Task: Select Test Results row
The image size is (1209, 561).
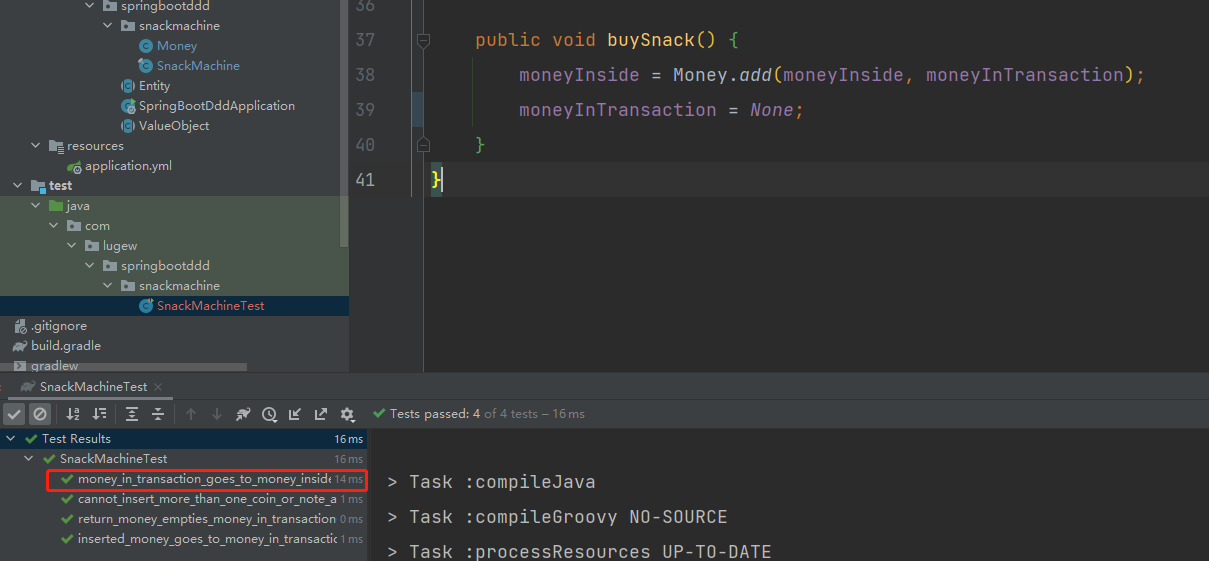Action: click(x=184, y=439)
